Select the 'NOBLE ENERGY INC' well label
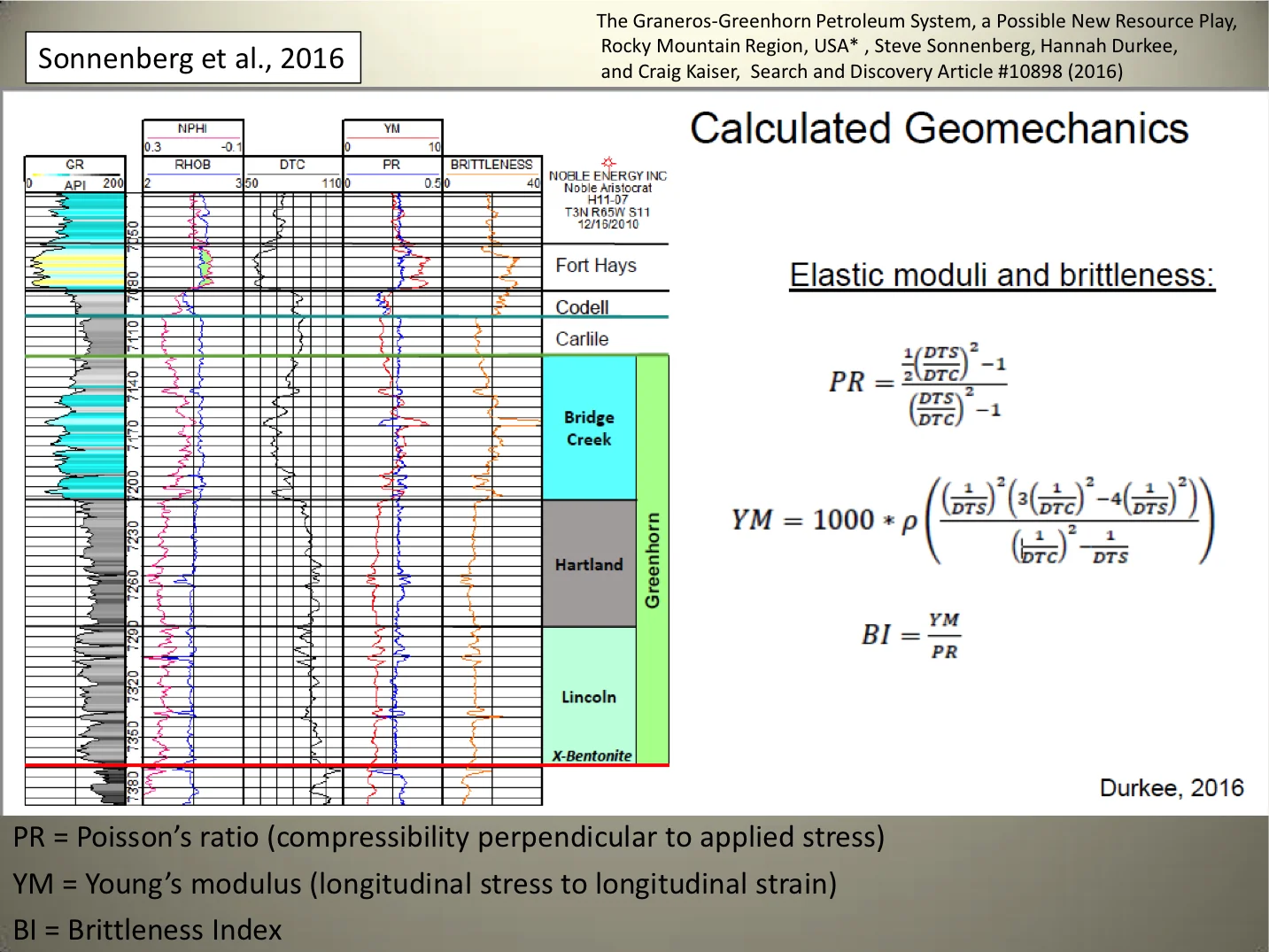Viewport: 1269px width, 952px height. [607, 176]
